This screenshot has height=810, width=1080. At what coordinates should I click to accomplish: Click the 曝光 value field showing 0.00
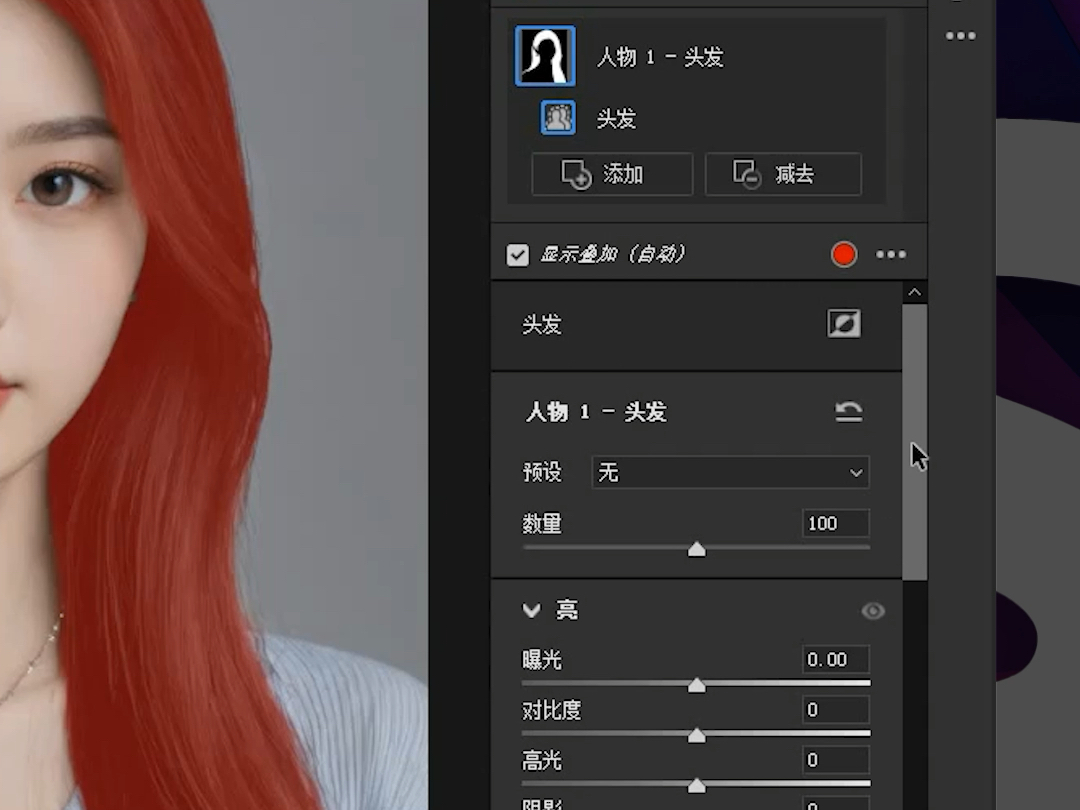click(835, 659)
